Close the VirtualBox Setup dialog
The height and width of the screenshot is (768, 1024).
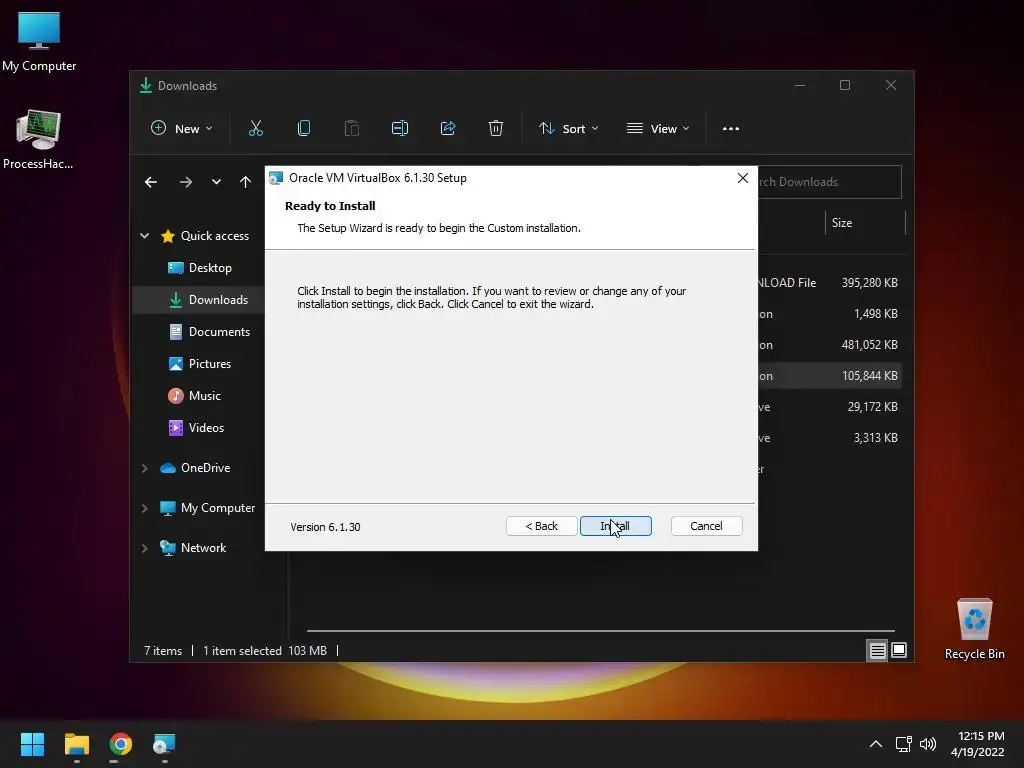[x=743, y=178]
